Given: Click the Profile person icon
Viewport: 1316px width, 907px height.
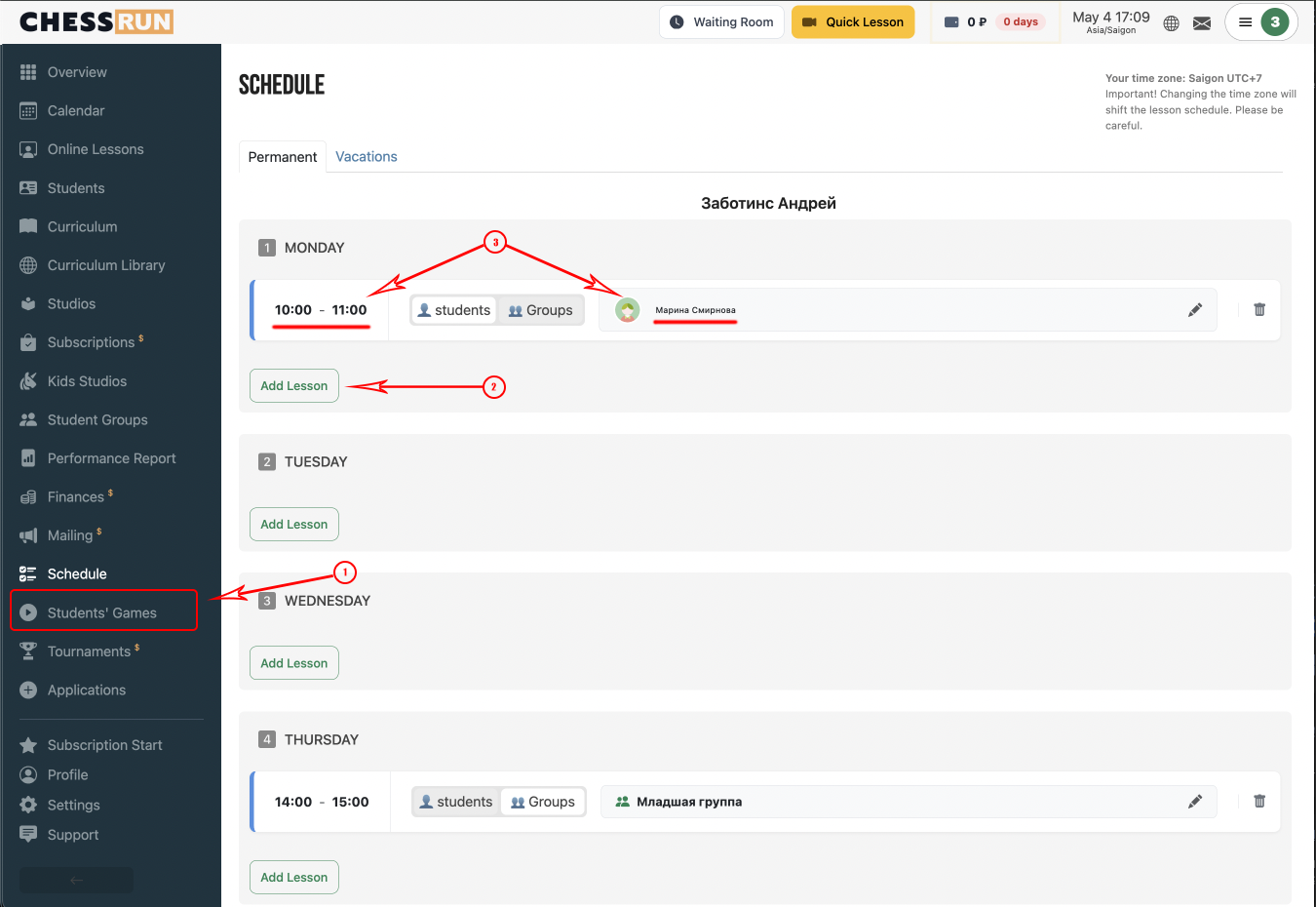Looking at the screenshot, I should [28, 774].
